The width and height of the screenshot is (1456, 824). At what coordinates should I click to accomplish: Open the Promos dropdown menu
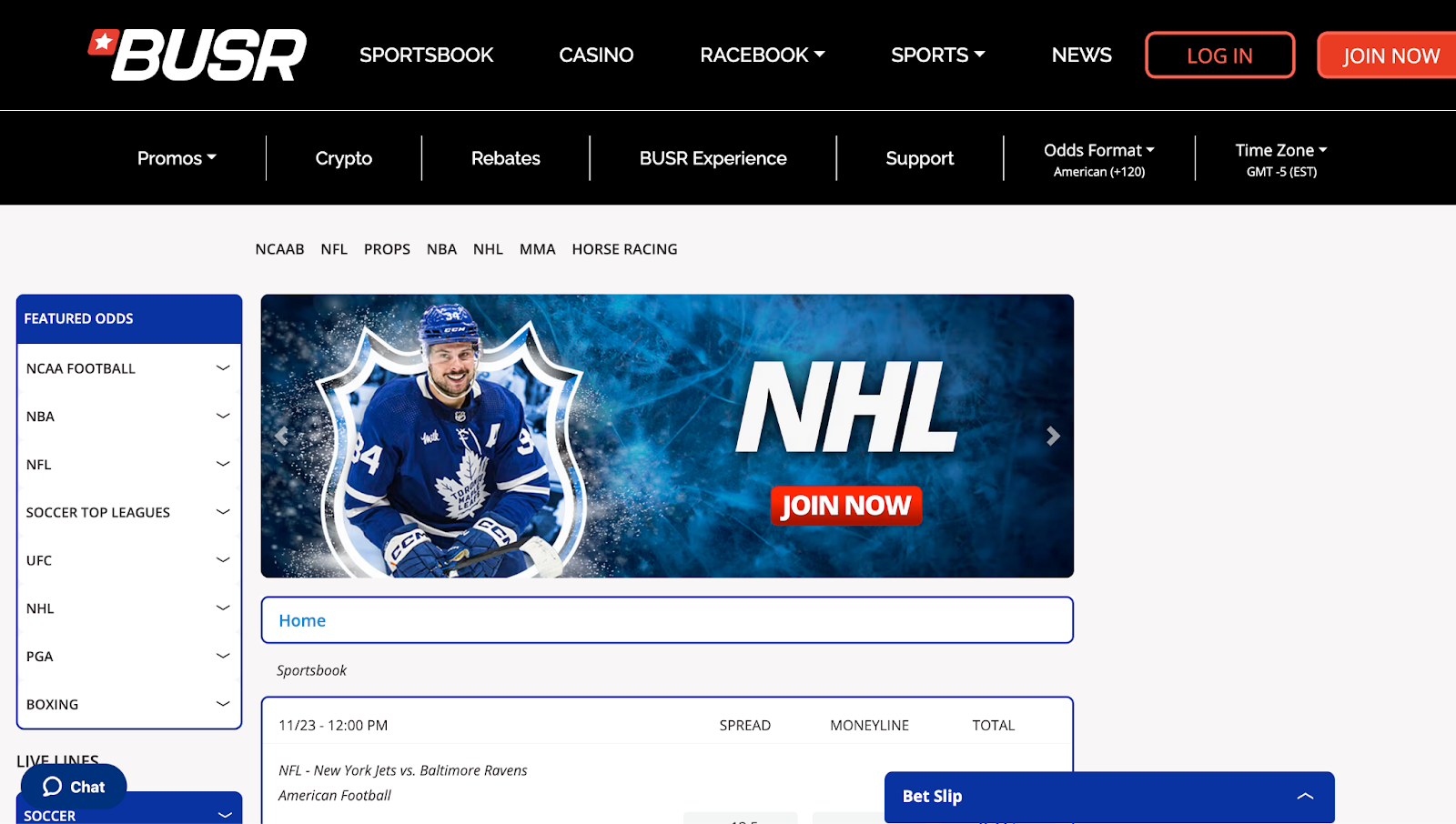point(177,158)
